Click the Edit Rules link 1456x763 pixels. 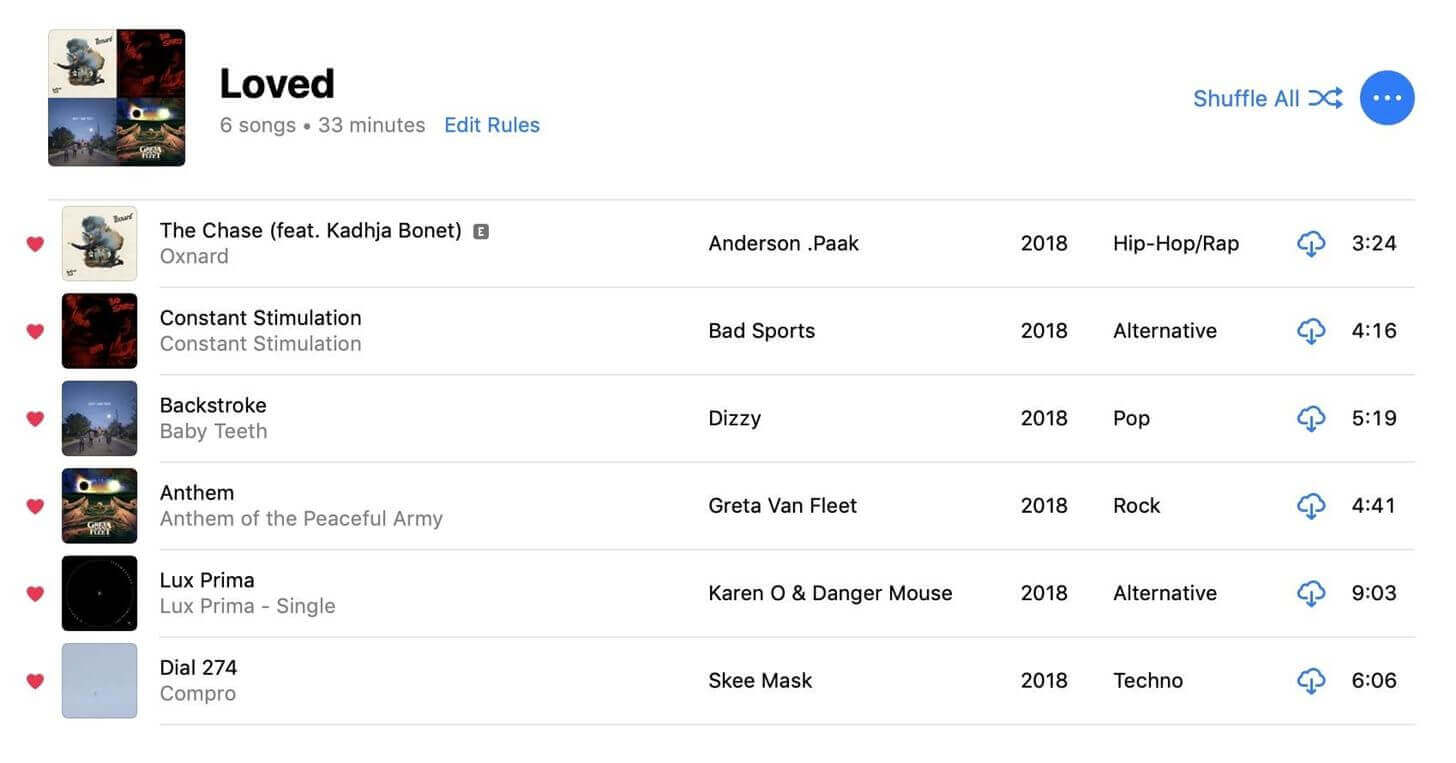coord(491,125)
